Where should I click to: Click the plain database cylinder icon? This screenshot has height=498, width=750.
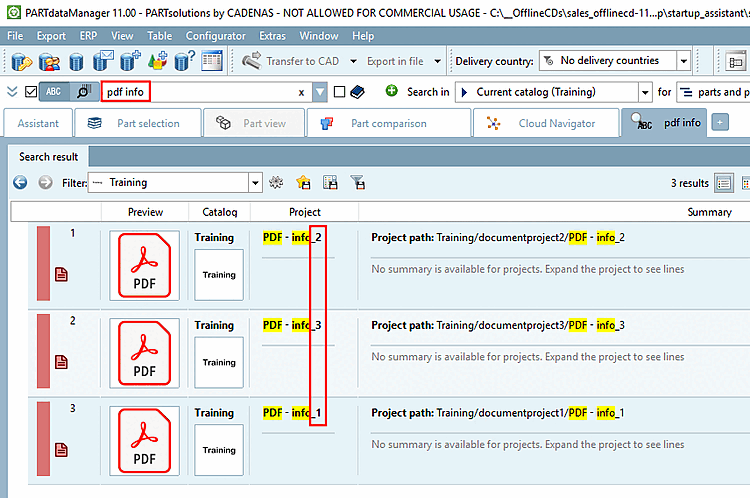pos(76,61)
